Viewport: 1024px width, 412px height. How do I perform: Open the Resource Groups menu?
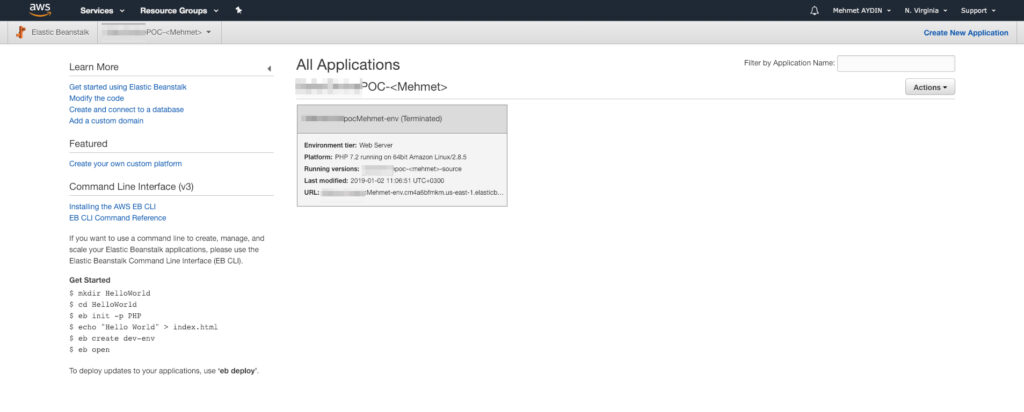[179, 10]
